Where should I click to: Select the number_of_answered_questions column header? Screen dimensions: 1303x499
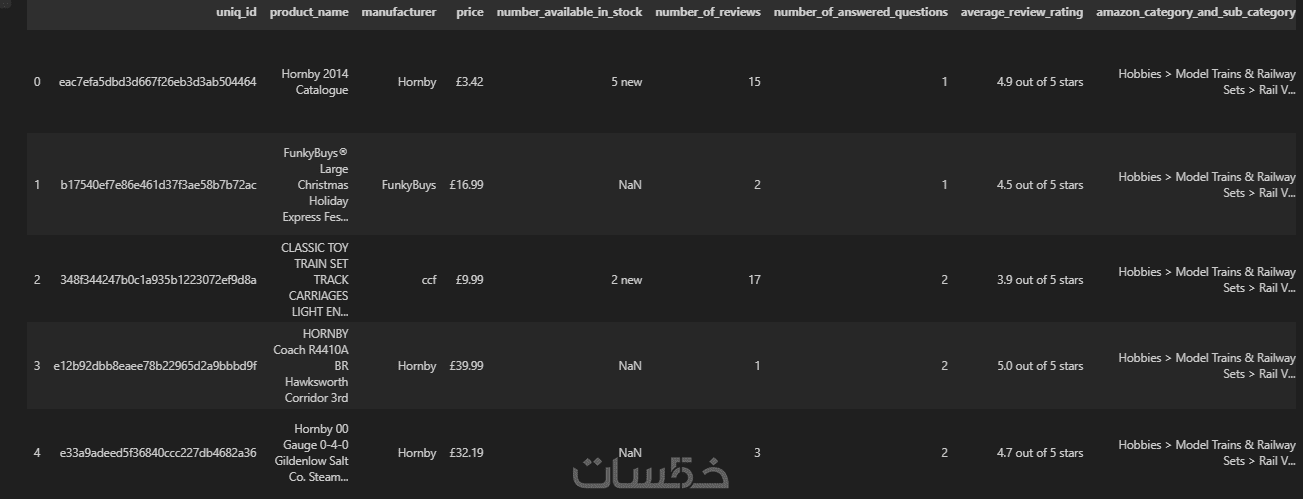[x=860, y=12]
